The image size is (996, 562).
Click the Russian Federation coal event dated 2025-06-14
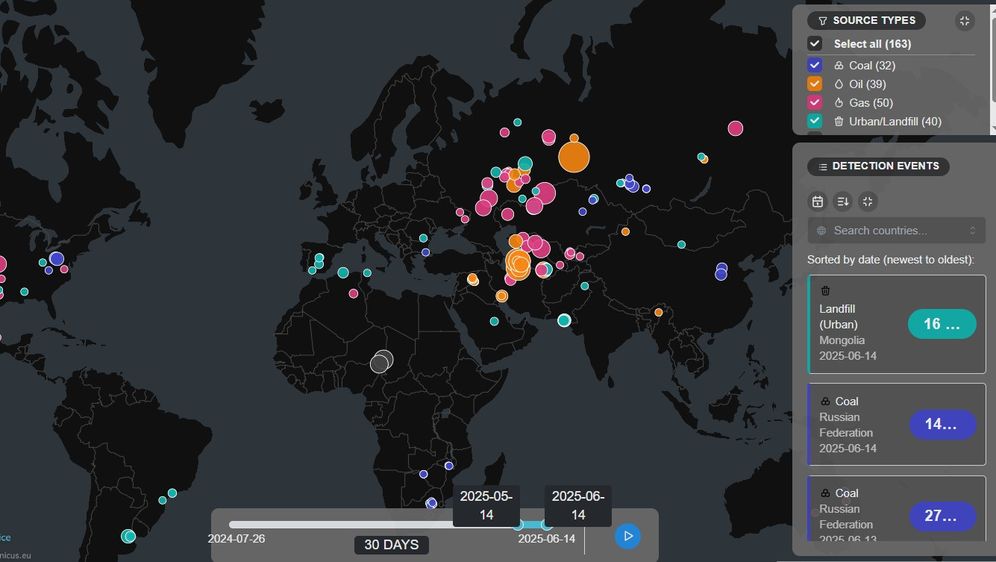(896, 424)
